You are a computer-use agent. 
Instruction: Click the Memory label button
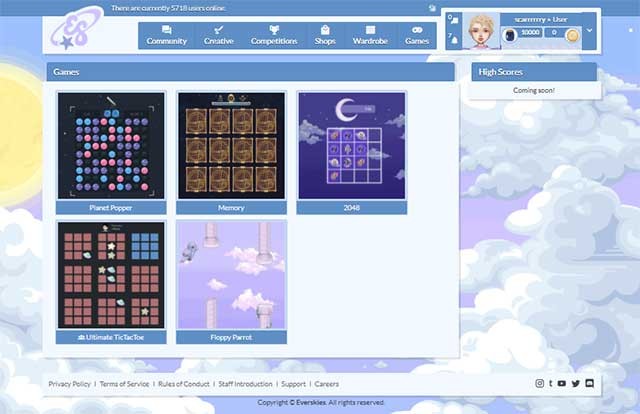[x=231, y=207]
